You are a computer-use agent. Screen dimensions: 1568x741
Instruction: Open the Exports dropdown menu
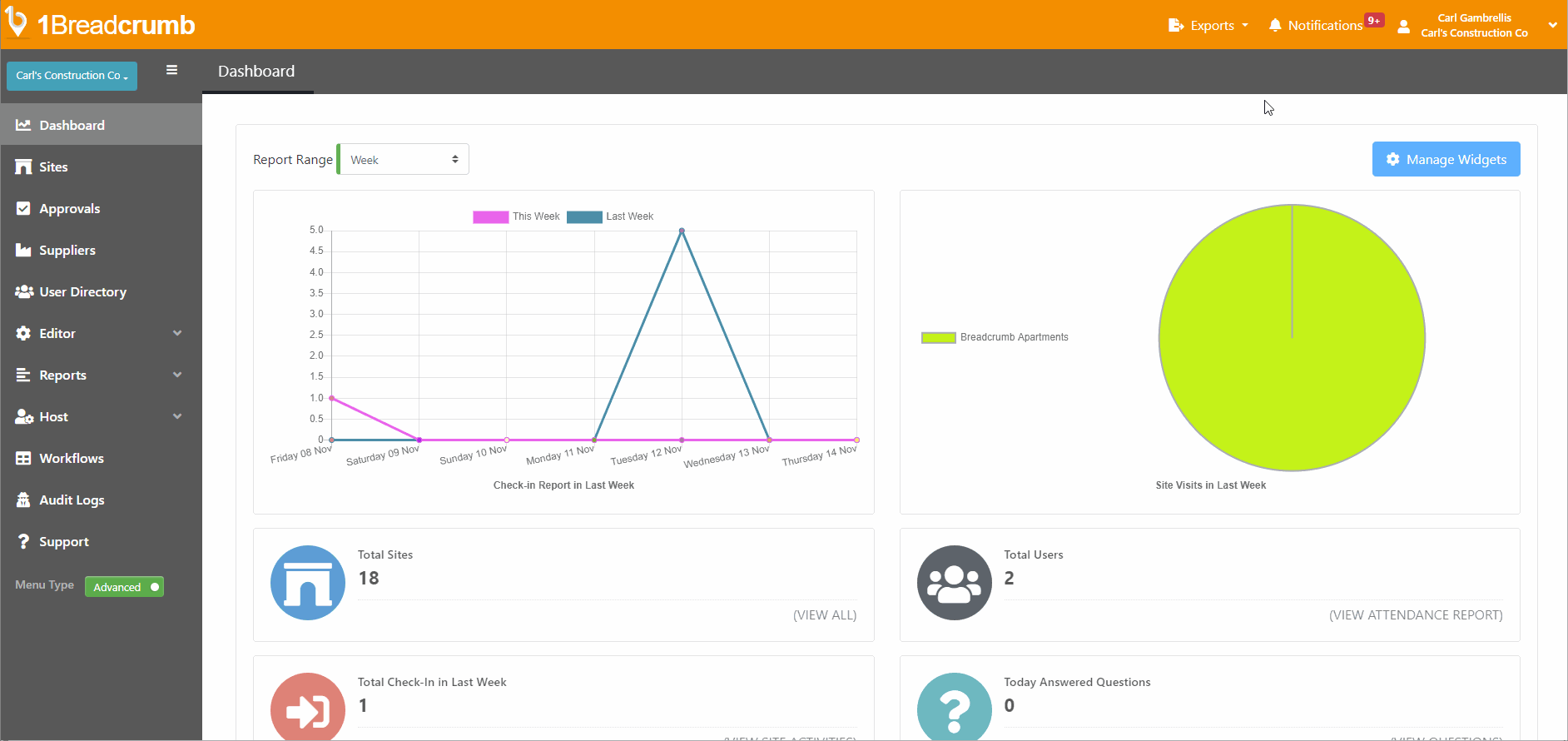coord(1208,25)
